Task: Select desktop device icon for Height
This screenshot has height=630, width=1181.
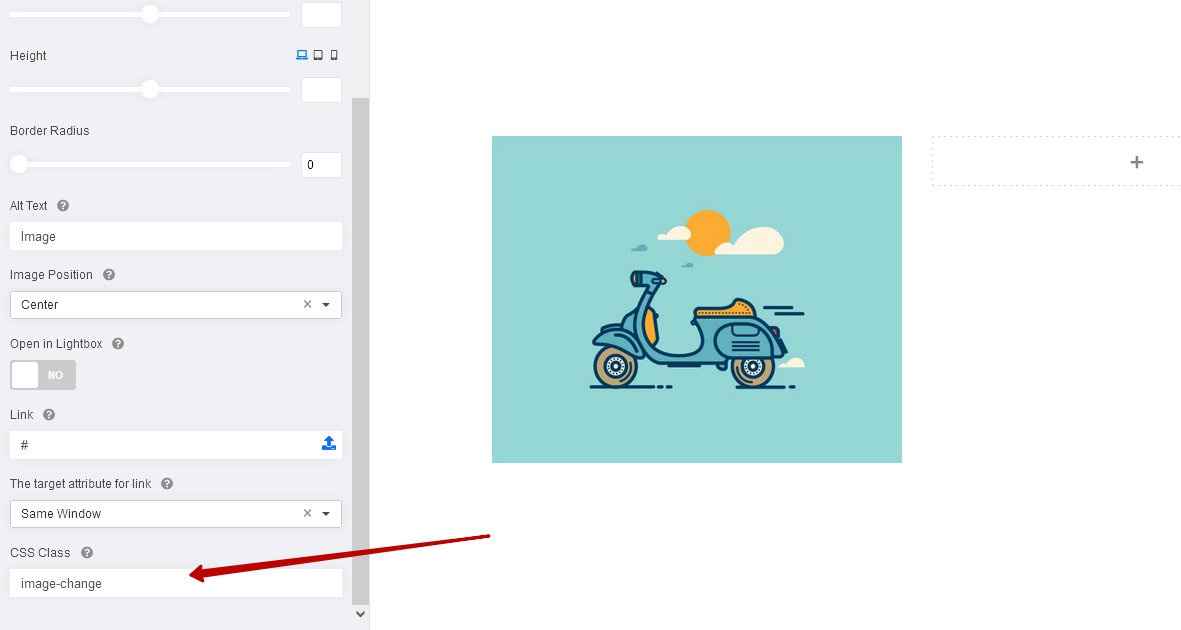Action: coord(302,56)
